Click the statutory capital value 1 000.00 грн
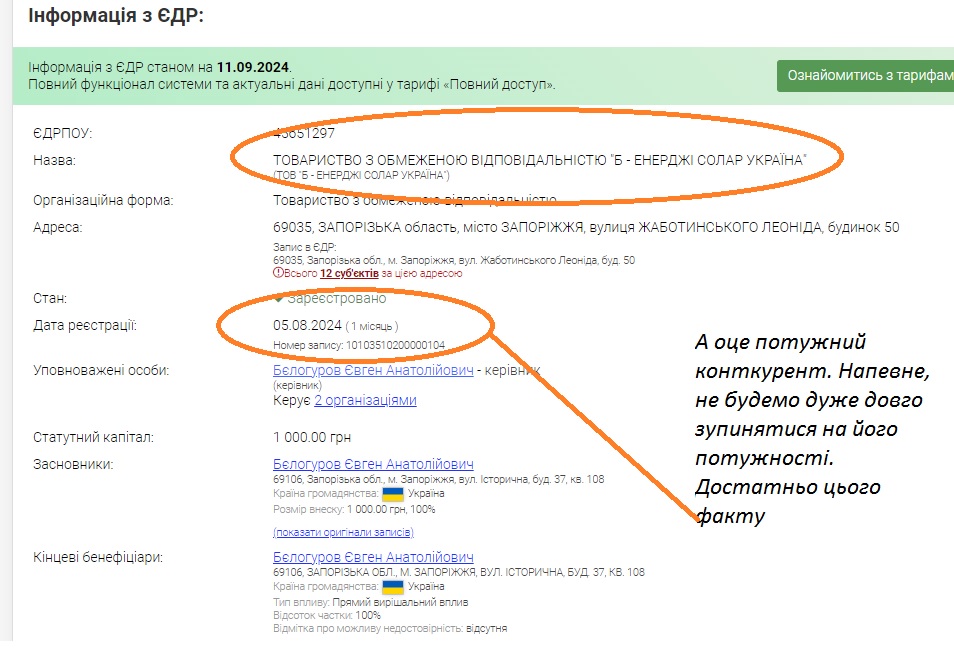The width and height of the screenshot is (954, 651). [312, 437]
